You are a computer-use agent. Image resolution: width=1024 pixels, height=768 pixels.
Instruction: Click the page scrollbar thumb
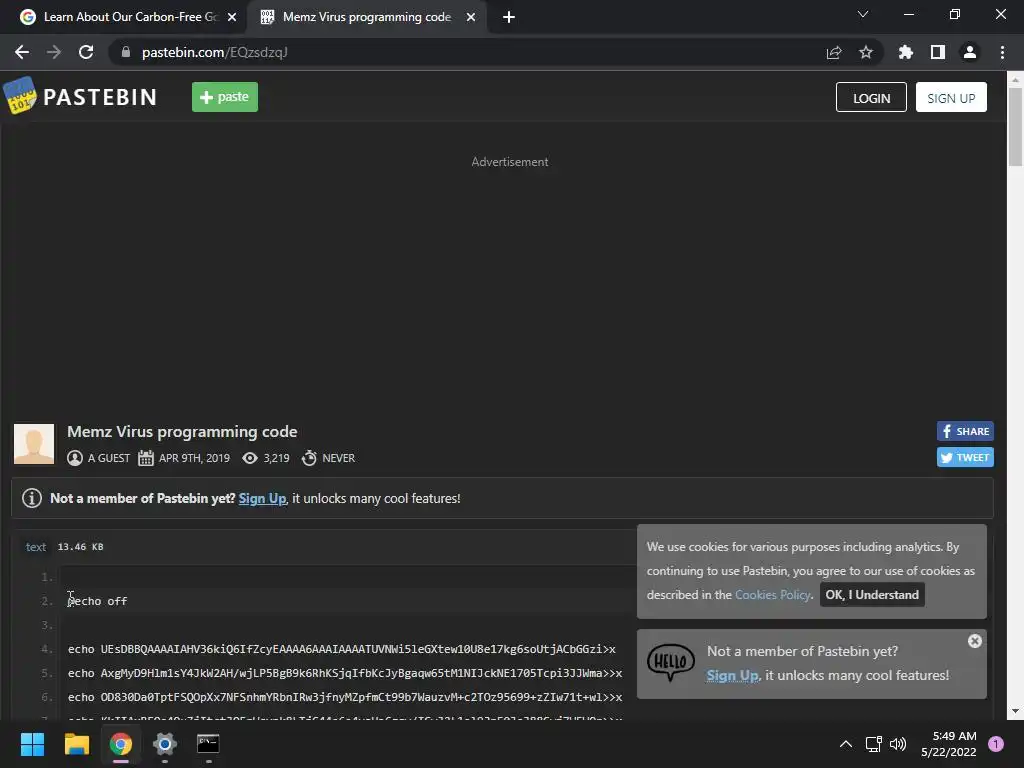tap(1015, 126)
